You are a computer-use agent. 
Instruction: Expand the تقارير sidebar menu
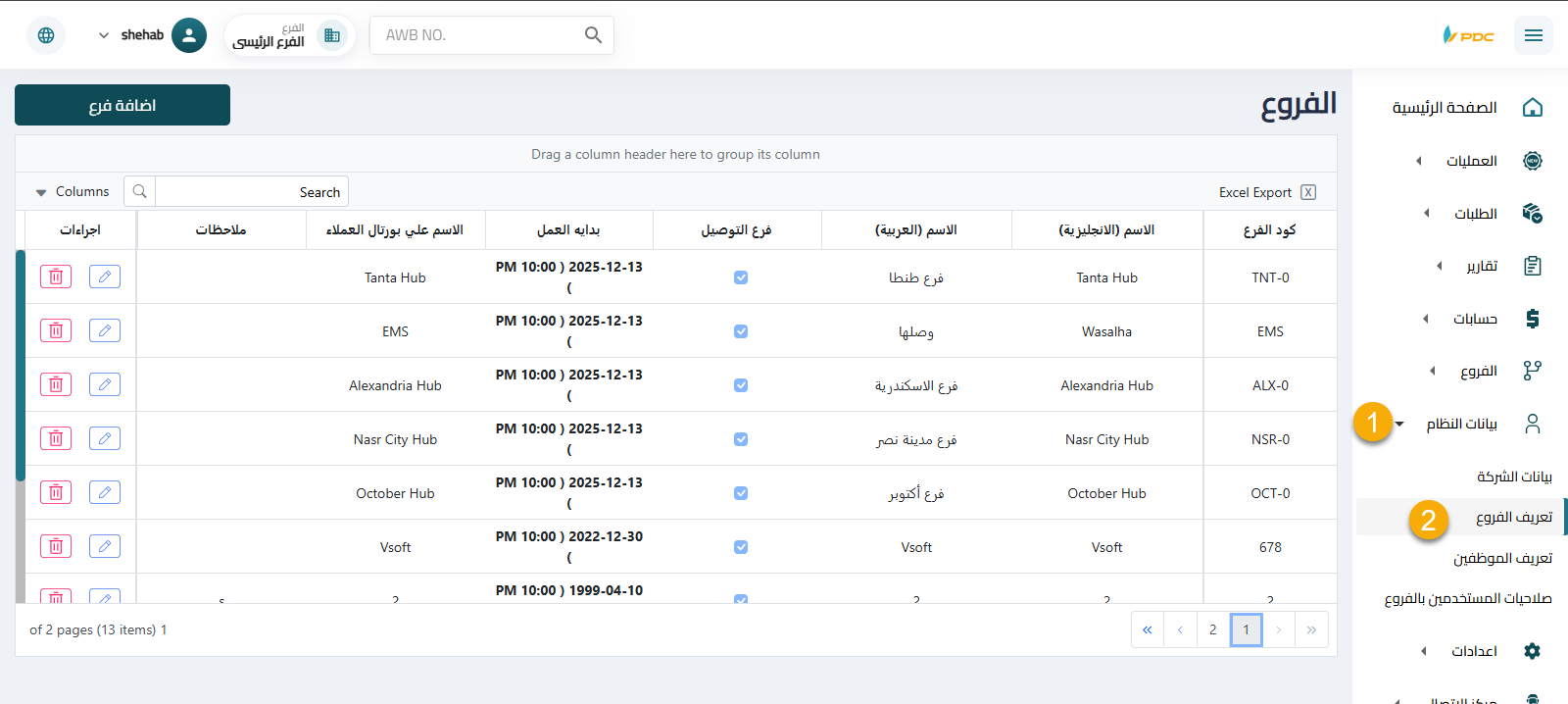click(1440, 266)
